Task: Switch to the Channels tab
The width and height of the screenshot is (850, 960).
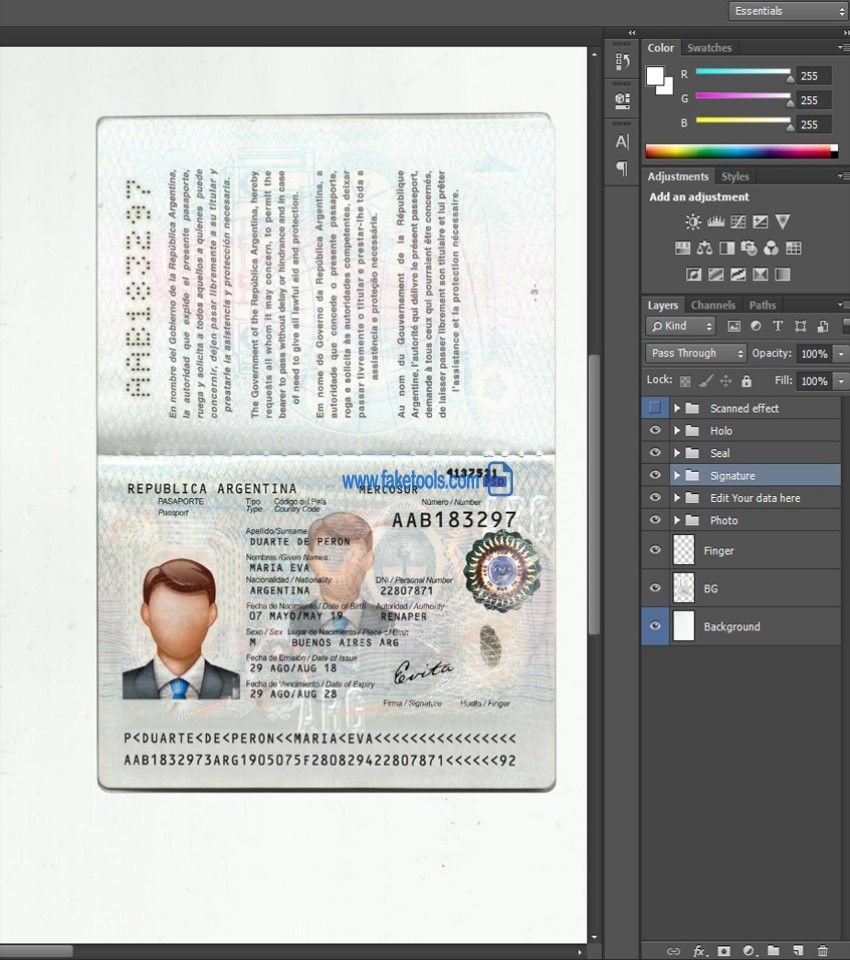Action: tap(713, 305)
